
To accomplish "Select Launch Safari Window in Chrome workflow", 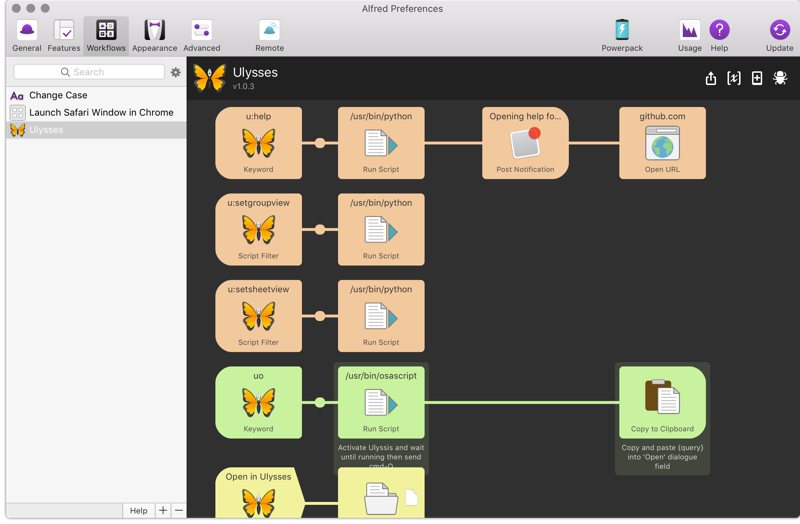I will tap(96, 112).
